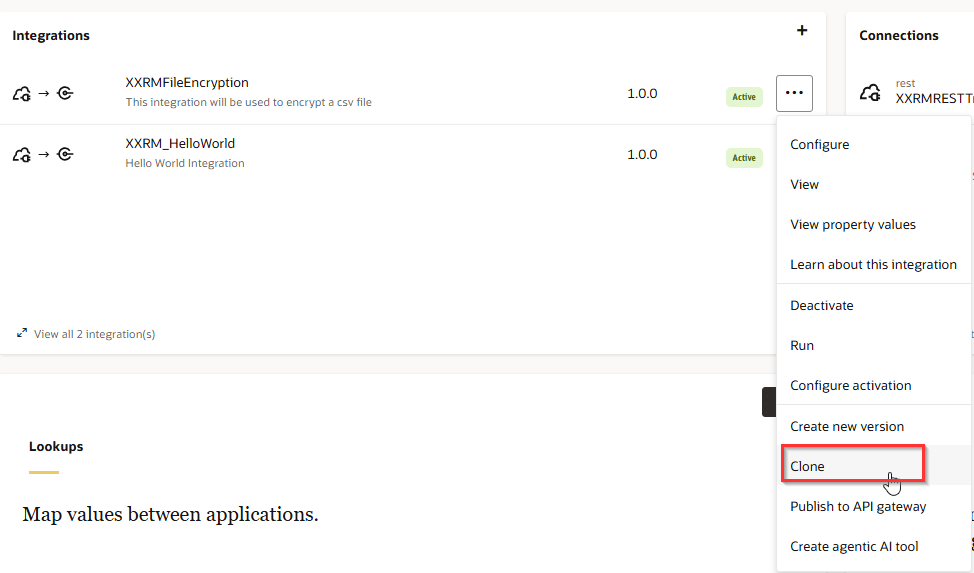The image size is (974, 573).
Task: Choose Create new version option
Action: [846, 426]
